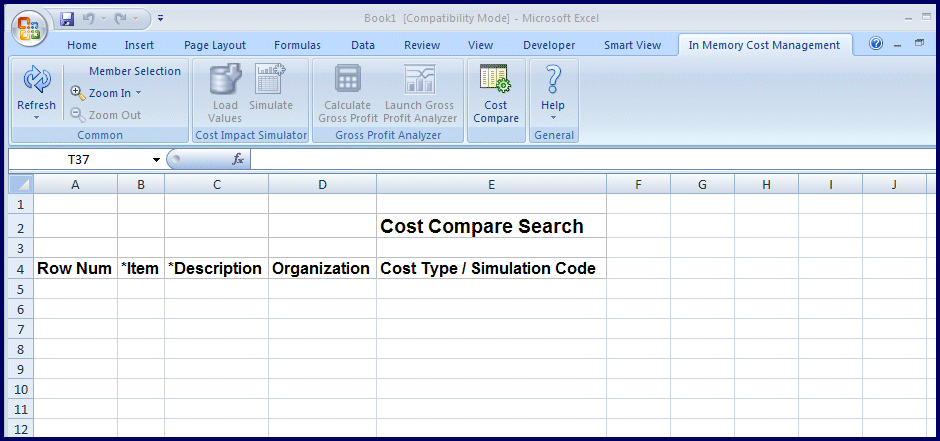Click the Excel Help icon beside ribbon tabs

[x=876, y=44]
